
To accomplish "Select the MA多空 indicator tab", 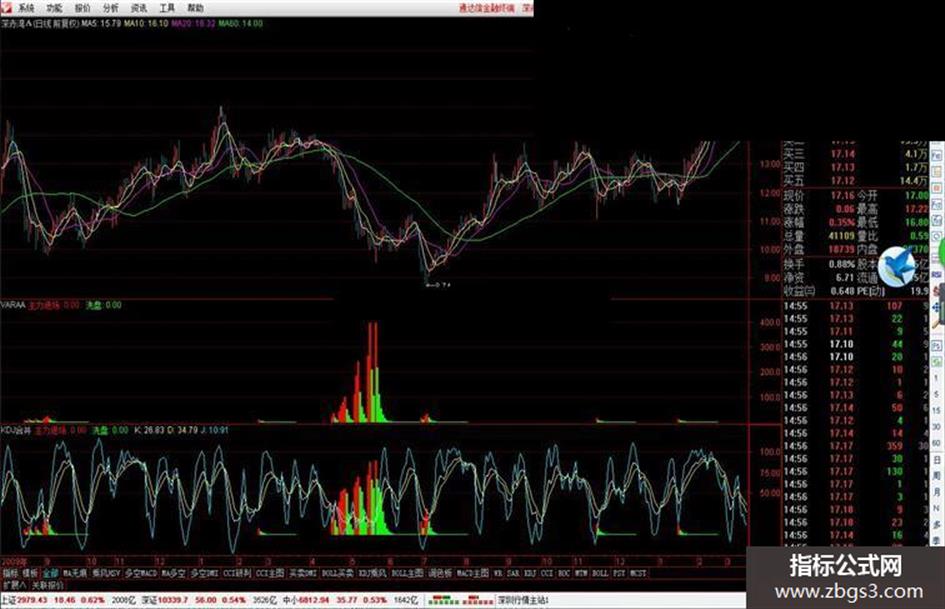I will (174, 573).
